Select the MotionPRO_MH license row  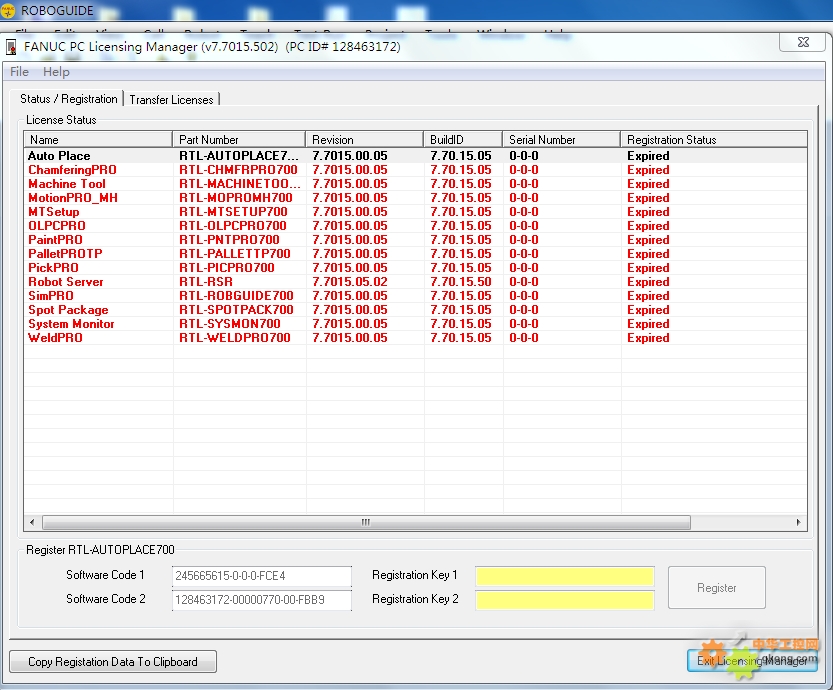click(x=415, y=198)
